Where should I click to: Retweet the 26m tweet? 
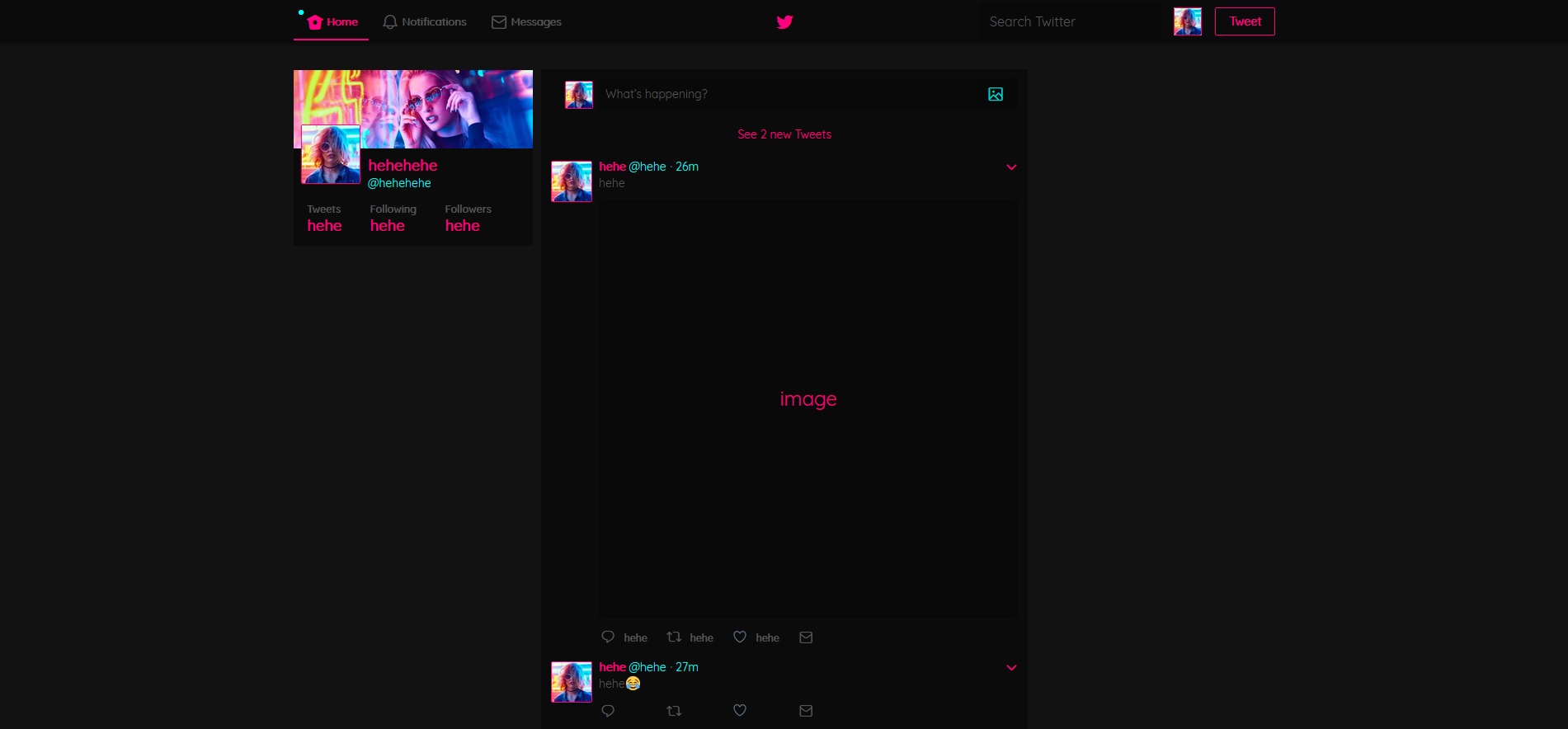(674, 637)
